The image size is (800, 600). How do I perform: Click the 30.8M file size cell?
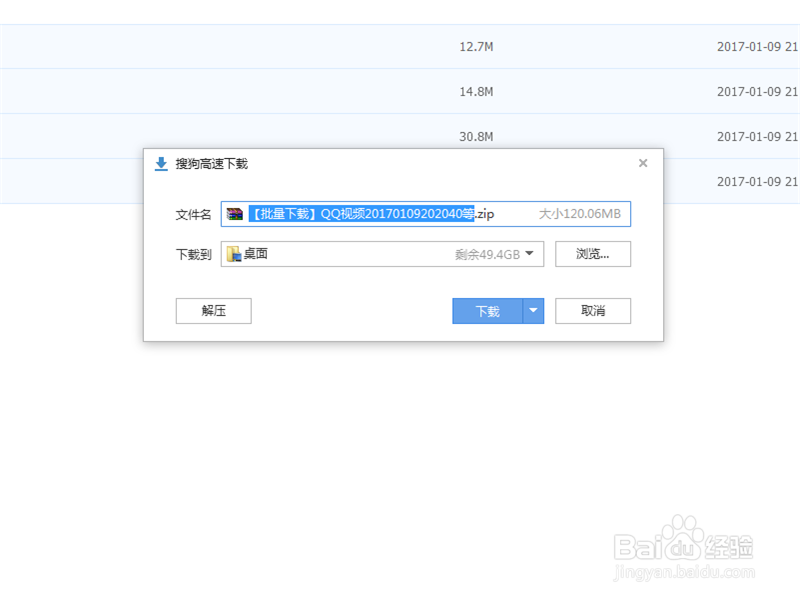tap(476, 137)
